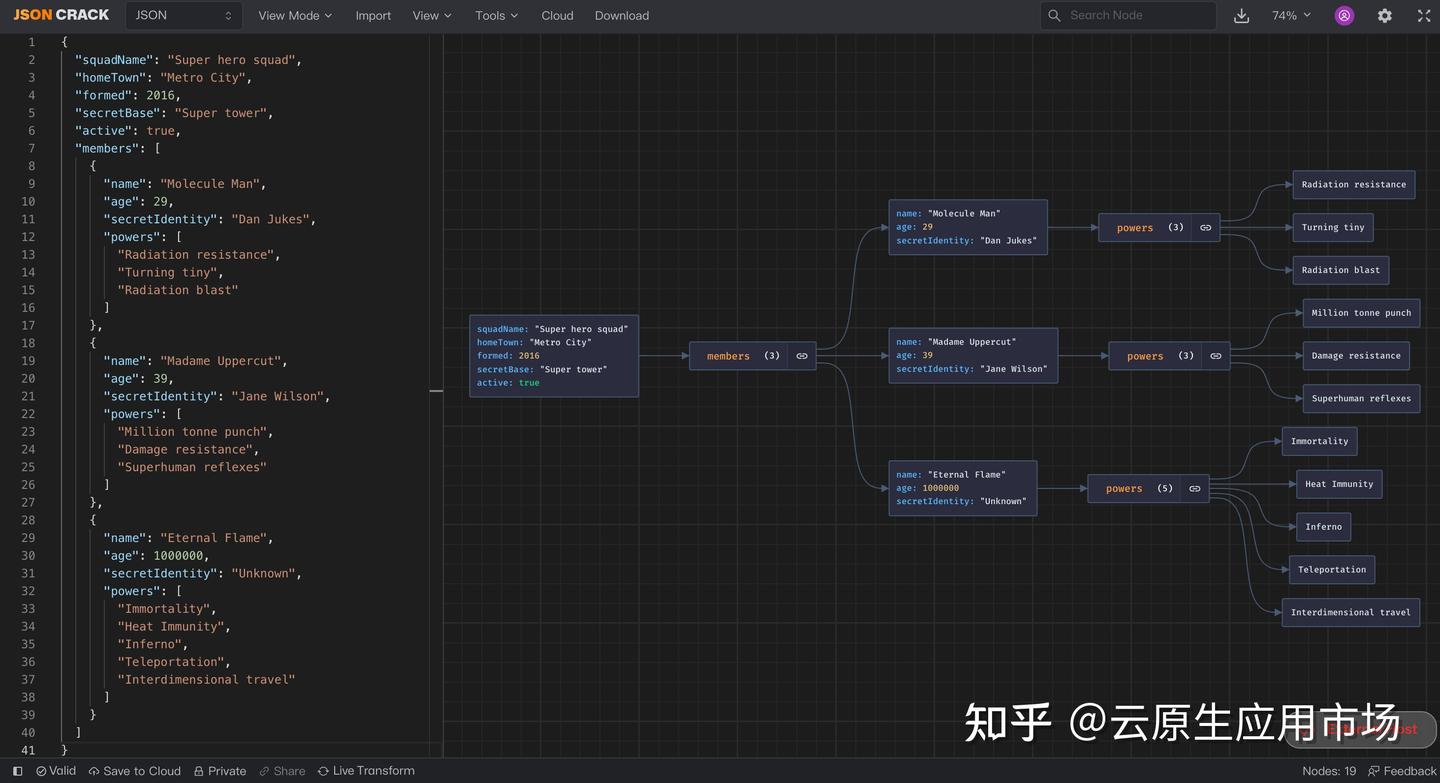Viewport: 1440px width, 783px height.
Task: Click the Valid status indicator
Action: pyautogui.click(x=56, y=771)
